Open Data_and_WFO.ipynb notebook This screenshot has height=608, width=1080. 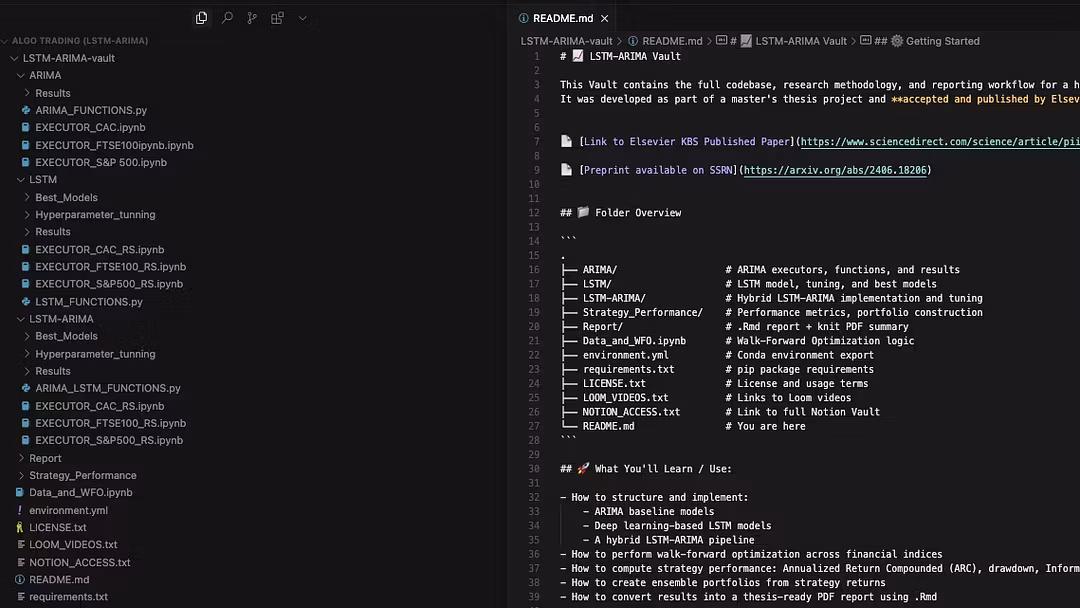(x=81, y=492)
